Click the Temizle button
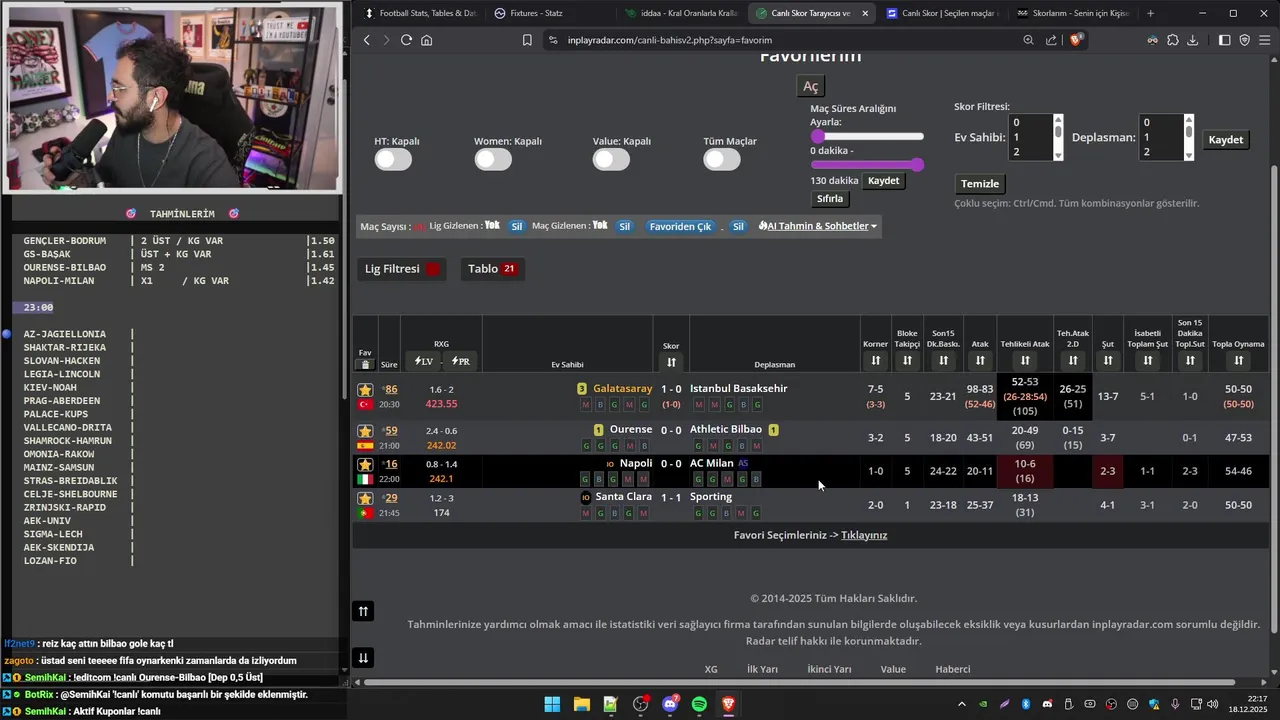This screenshot has width=1280, height=720. [x=980, y=184]
